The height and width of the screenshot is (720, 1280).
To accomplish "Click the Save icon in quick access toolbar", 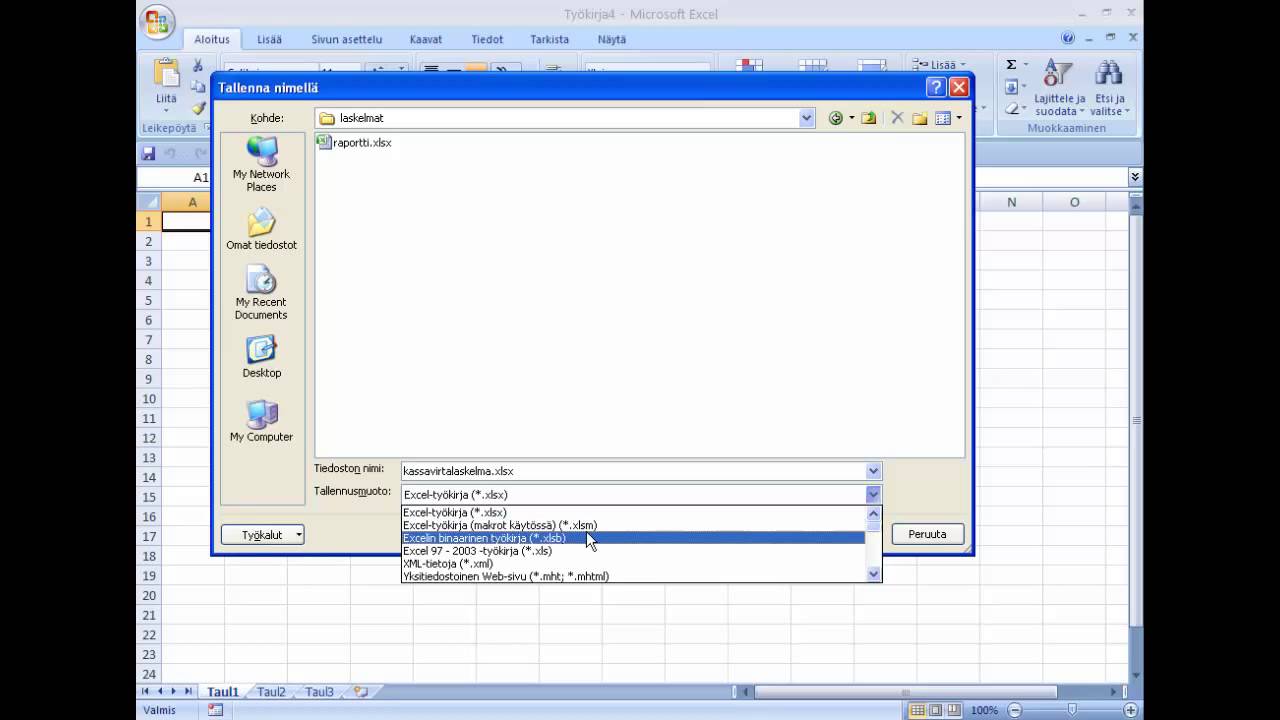I will [x=149, y=153].
